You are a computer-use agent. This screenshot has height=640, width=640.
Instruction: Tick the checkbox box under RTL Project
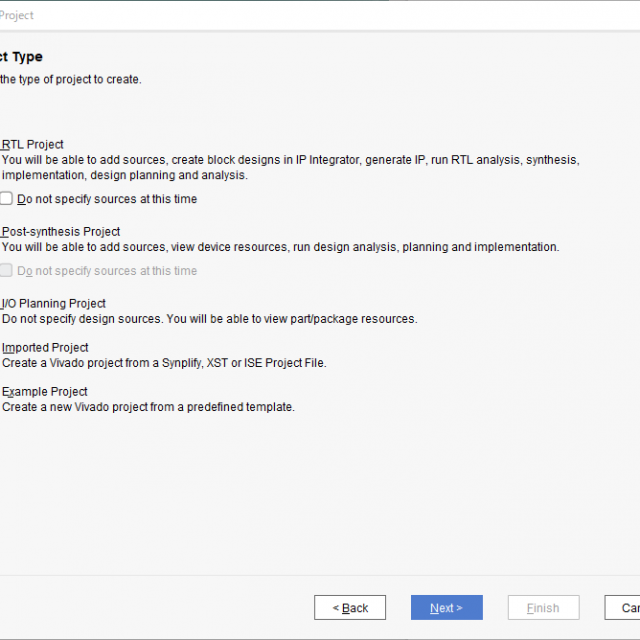[x=7, y=199]
